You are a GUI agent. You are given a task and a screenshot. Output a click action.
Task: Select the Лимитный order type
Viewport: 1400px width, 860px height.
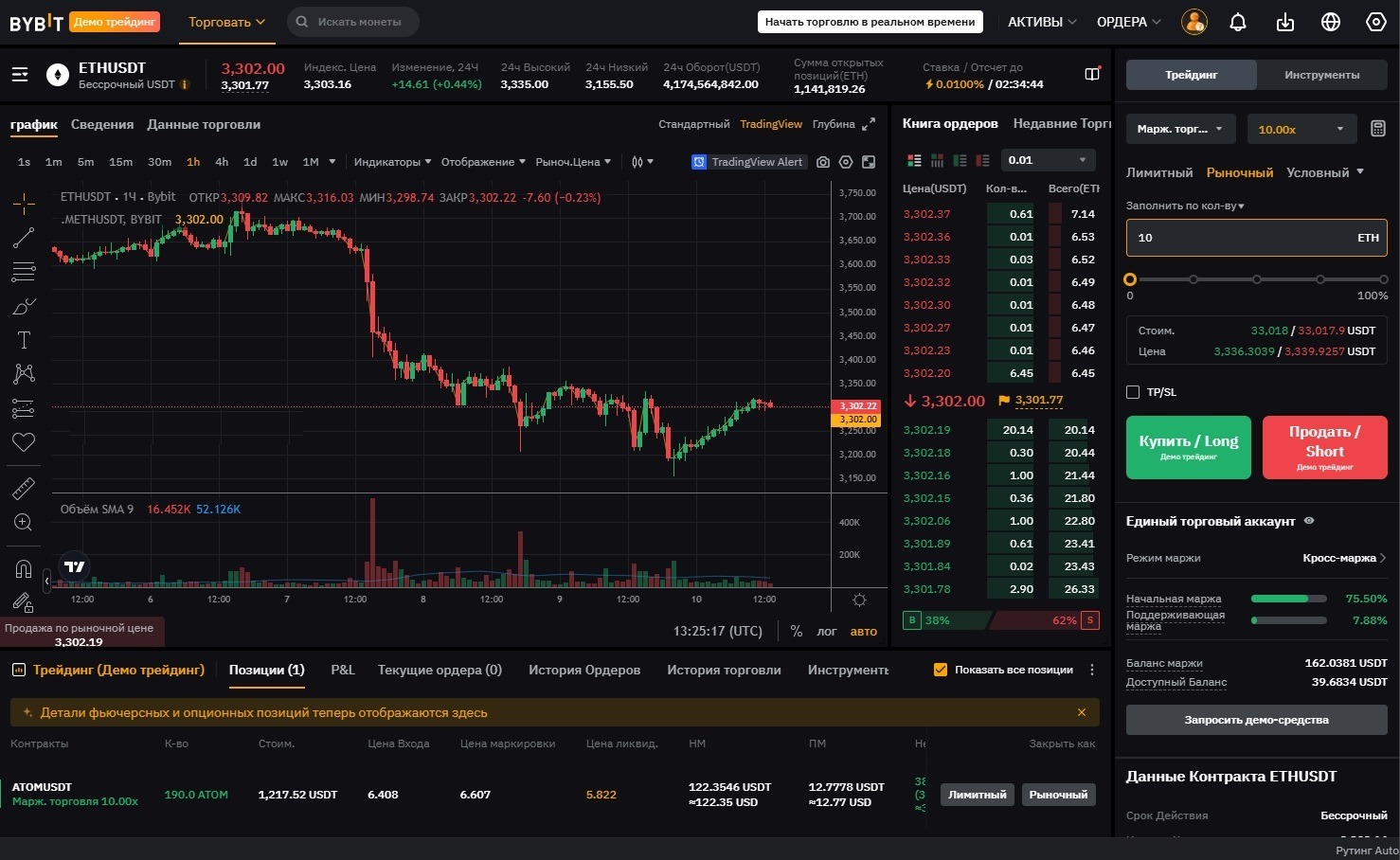click(1159, 172)
